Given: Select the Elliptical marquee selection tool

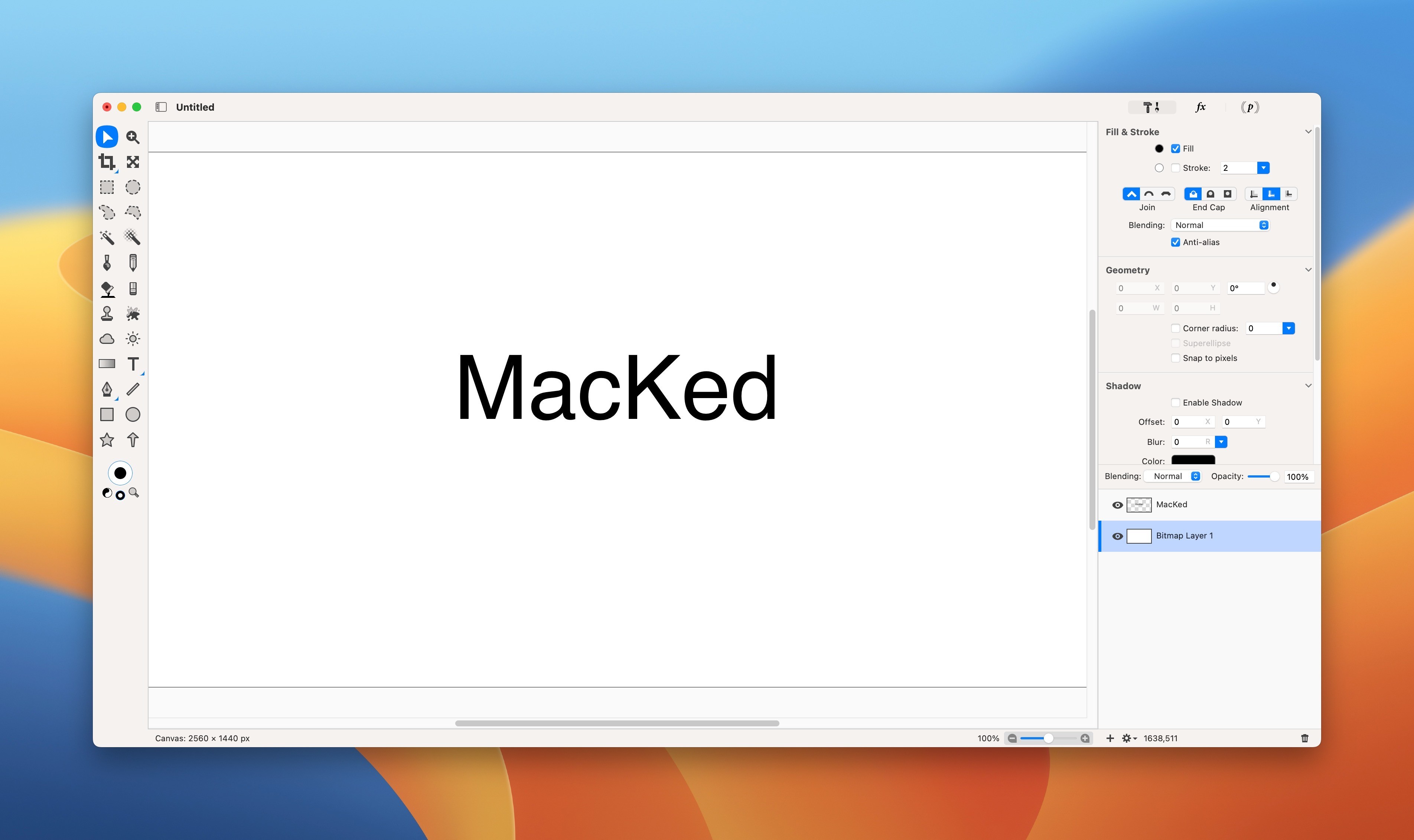Looking at the screenshot, I should click(133, 187).
